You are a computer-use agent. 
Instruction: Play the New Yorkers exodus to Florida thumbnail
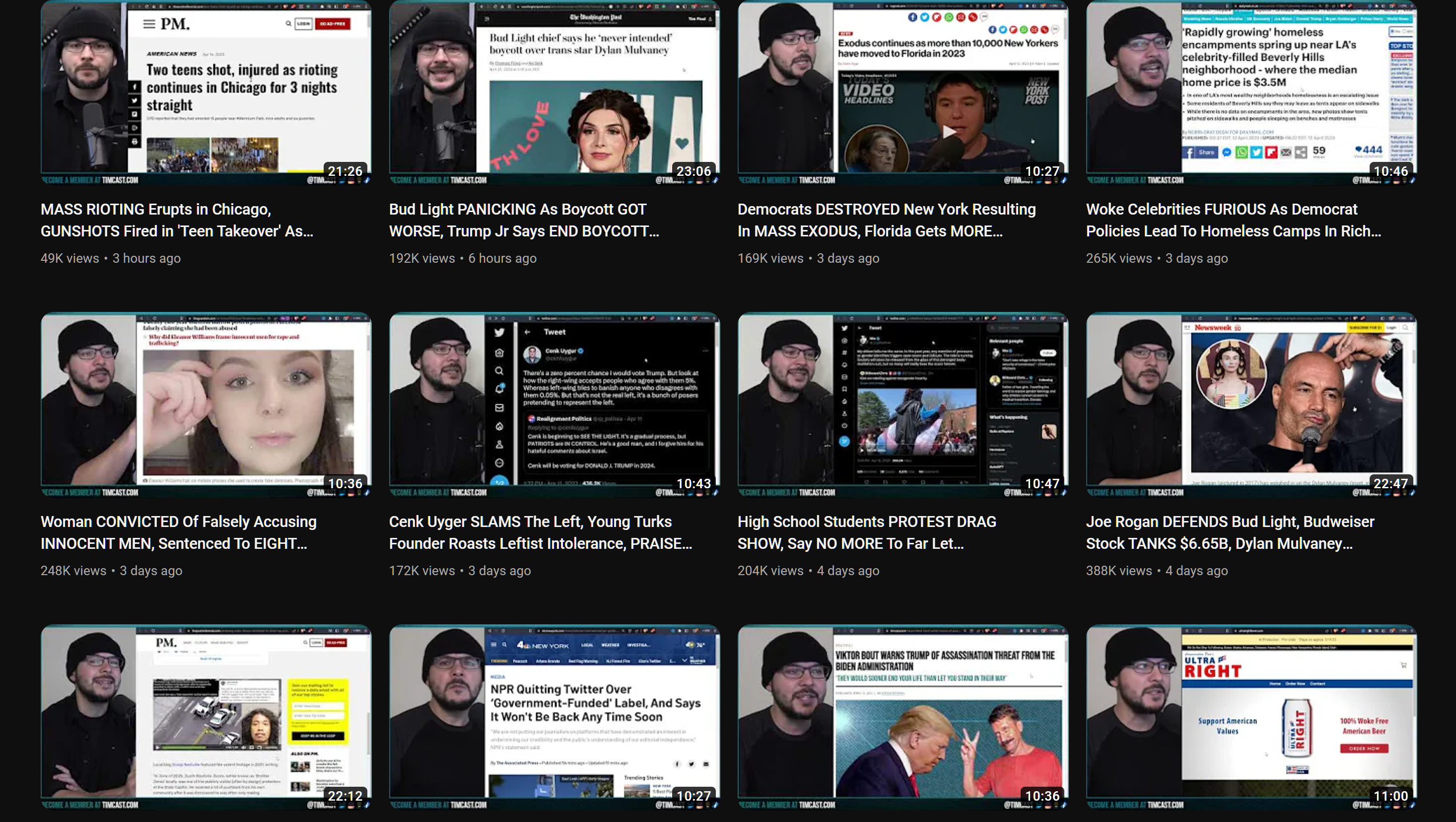[x=902, y=93]
